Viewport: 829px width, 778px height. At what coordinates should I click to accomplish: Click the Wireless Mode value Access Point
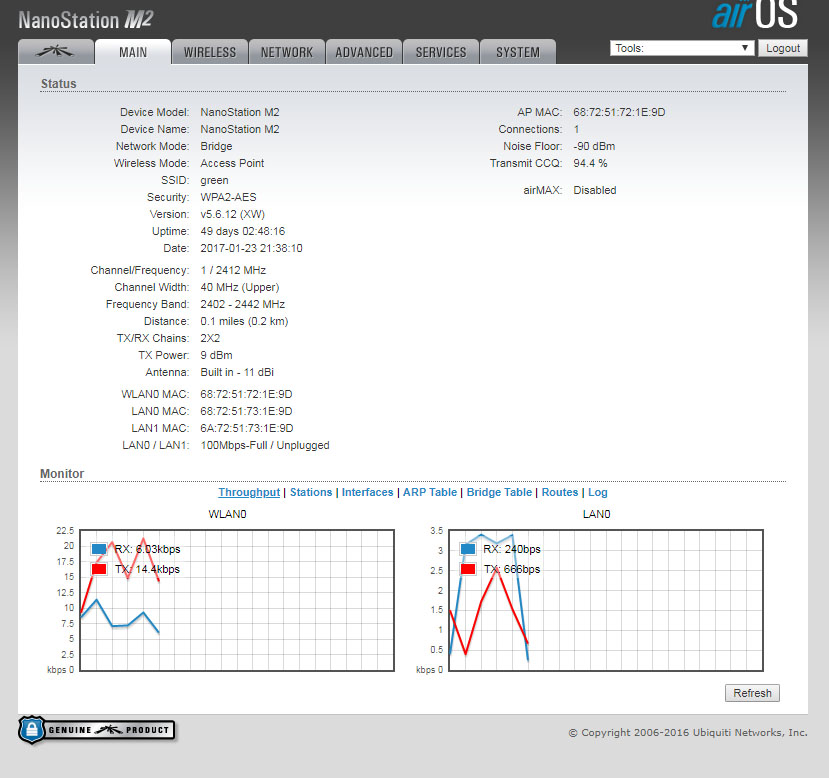point(232,163)
